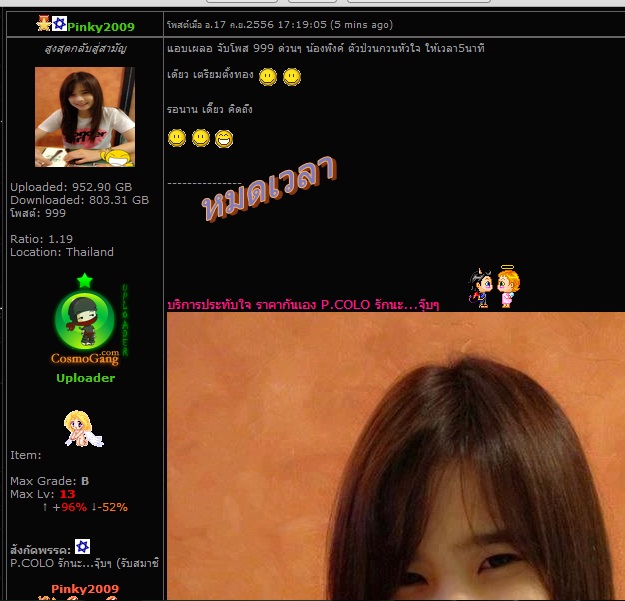Click the first smiley after เตรียมตั้งทอง
Viewport: 625px width, 601px height.
[x=268, y=77]
